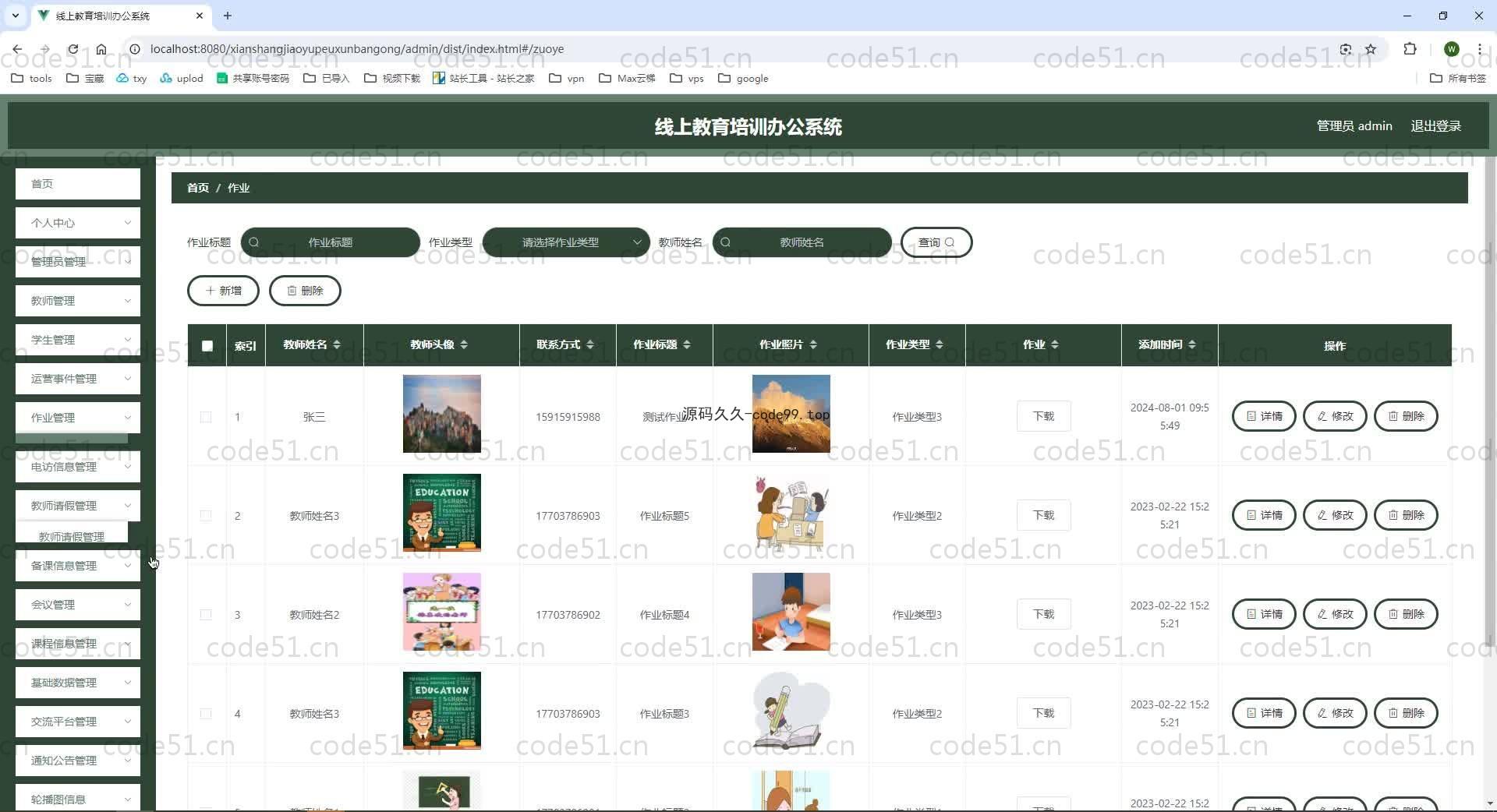Viewport: 1497px width, 812px height.
Task: Open 张三's teacher avatar thumbnail
Action: point(442,414)
